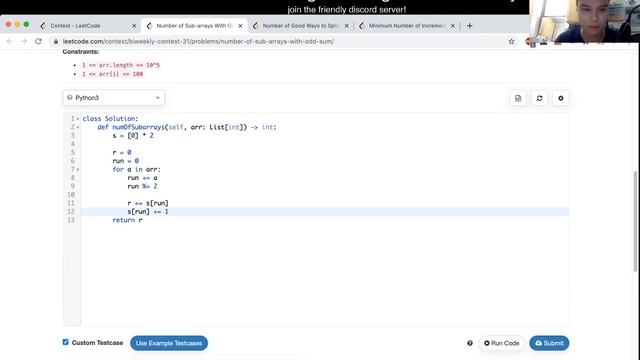Screen dimensions: 640x360
Task: Click the code line 'r = 0'
Action: 122,152
